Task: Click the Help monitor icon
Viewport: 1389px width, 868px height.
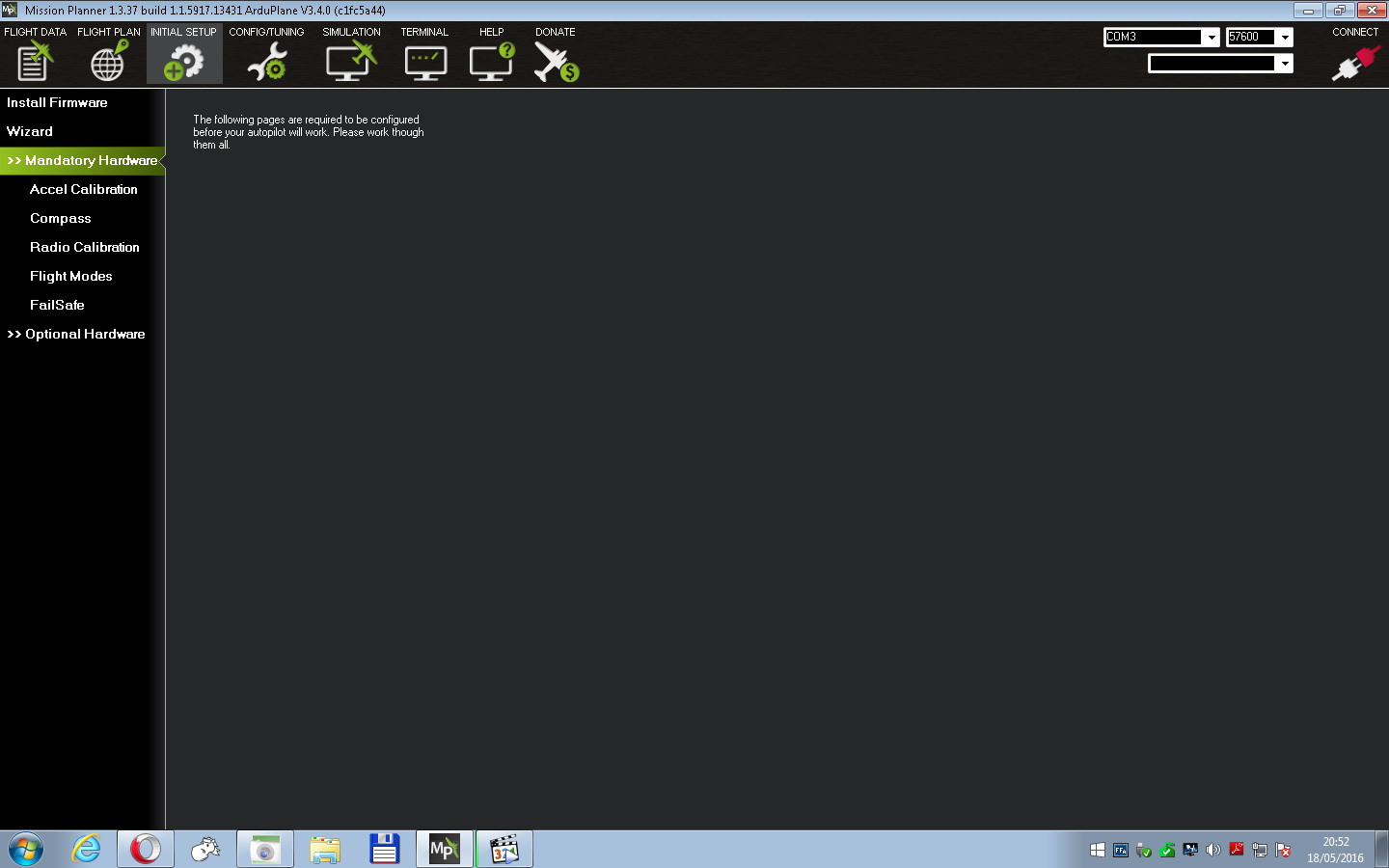Action: 491,62
